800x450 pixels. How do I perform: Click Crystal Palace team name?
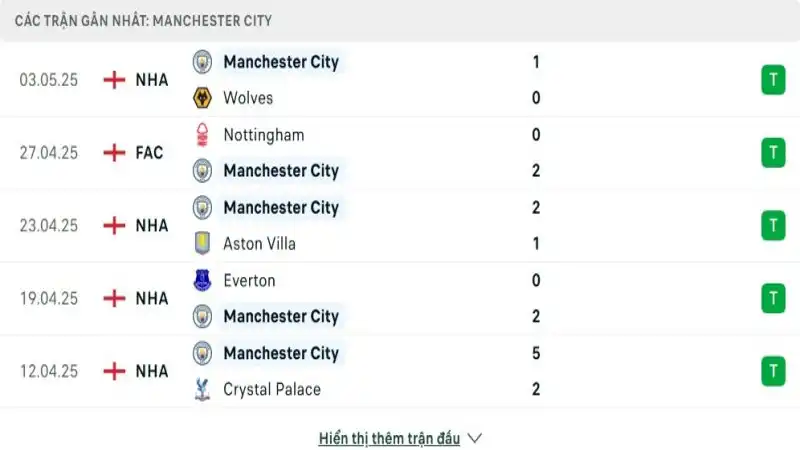pyautogui.click(x=272, y=389)
